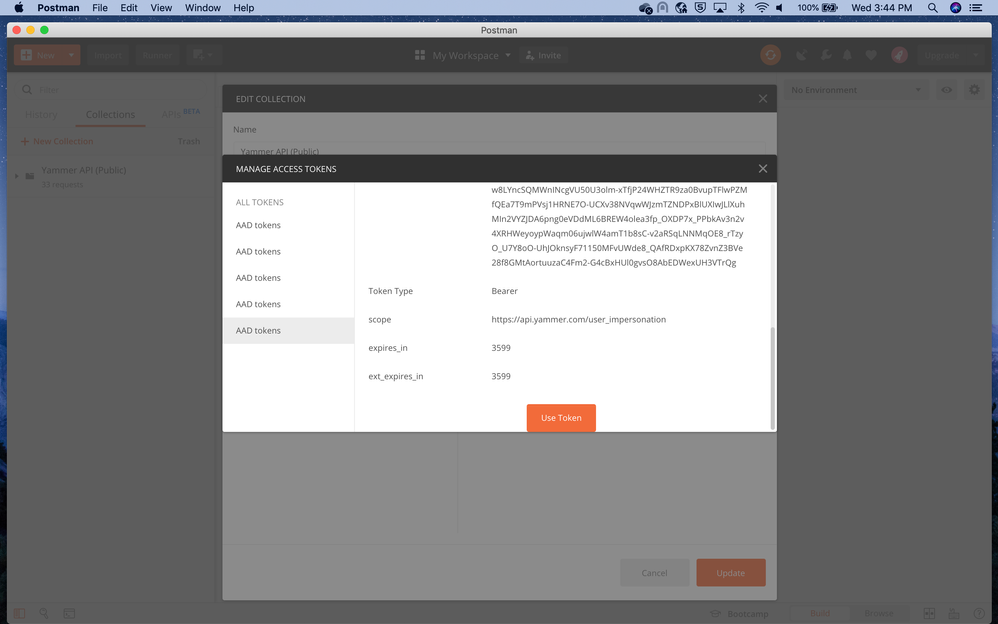
Task: Close the Edit Collection dialog
Action: 763,99
